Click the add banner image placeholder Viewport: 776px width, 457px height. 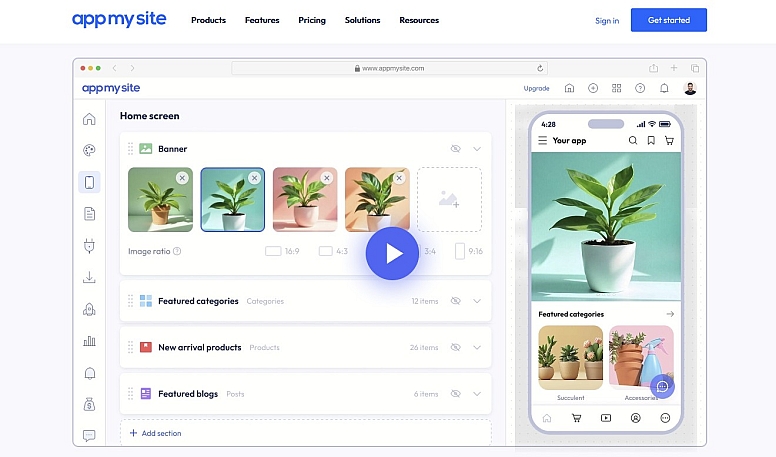(449, 200)
